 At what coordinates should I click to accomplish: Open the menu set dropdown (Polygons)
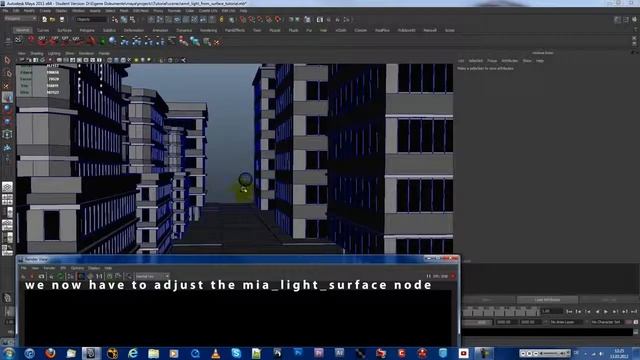[x=20, y=19]
